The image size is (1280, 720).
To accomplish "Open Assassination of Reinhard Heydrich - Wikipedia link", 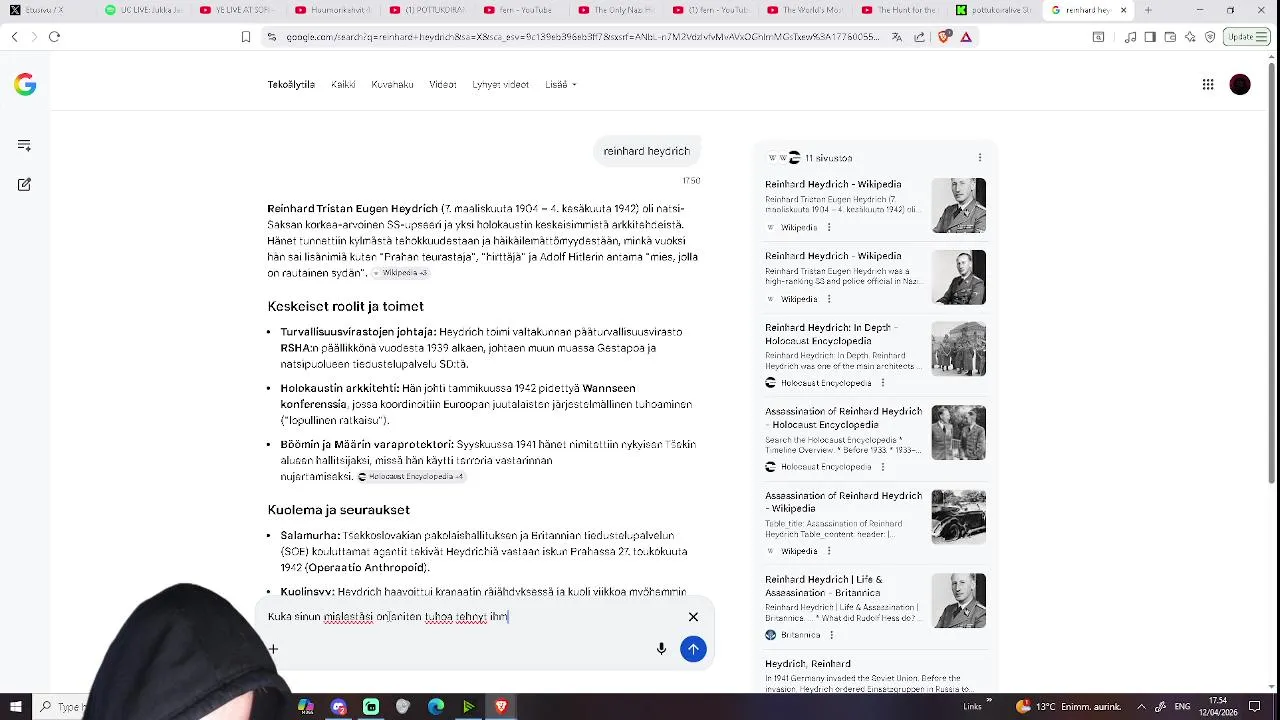I will click(x=843, y=502).
